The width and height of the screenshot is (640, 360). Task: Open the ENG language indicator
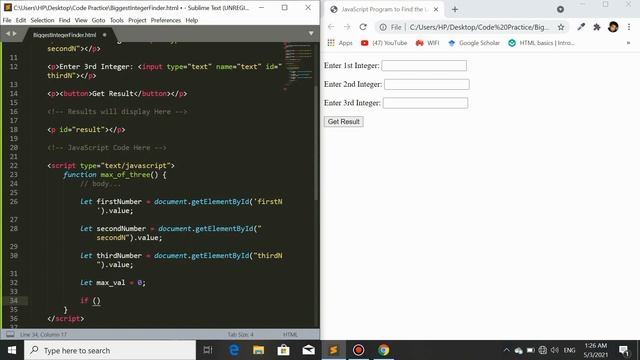tap(569, 350)
